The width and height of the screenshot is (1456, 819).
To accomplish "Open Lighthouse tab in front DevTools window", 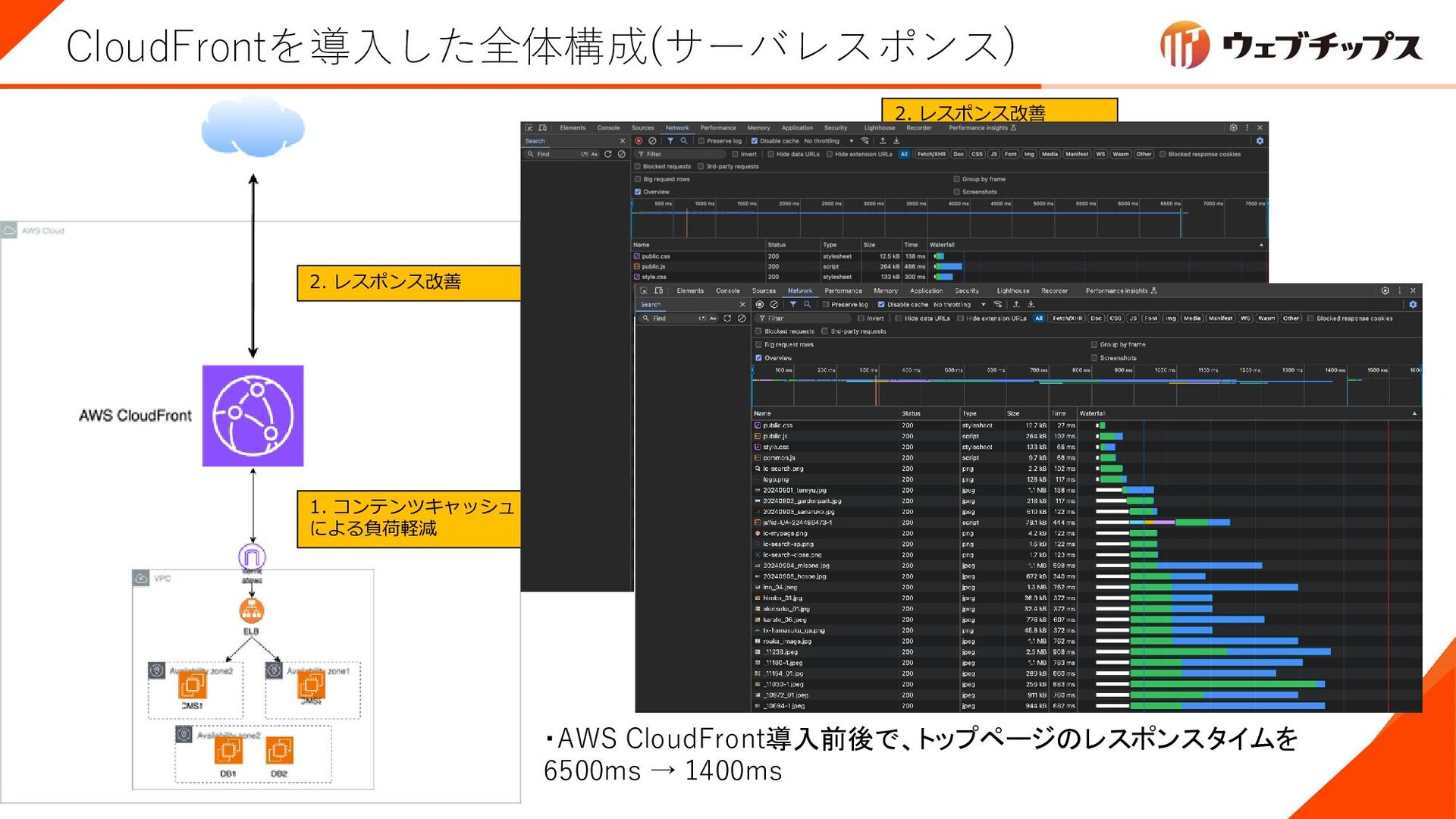I will [1013, 291].
